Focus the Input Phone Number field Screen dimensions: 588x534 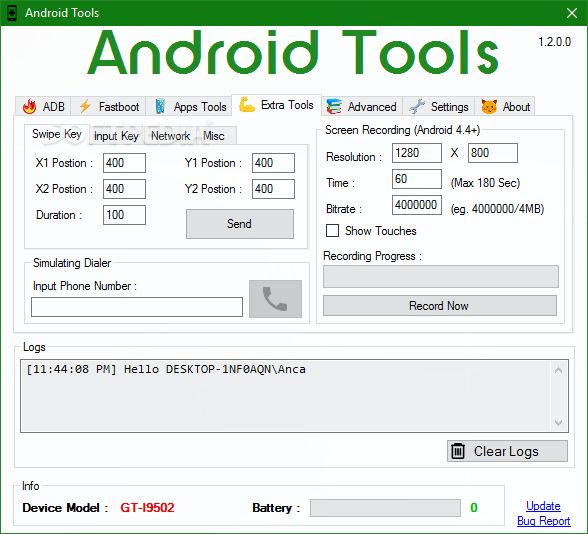point(137,307)
